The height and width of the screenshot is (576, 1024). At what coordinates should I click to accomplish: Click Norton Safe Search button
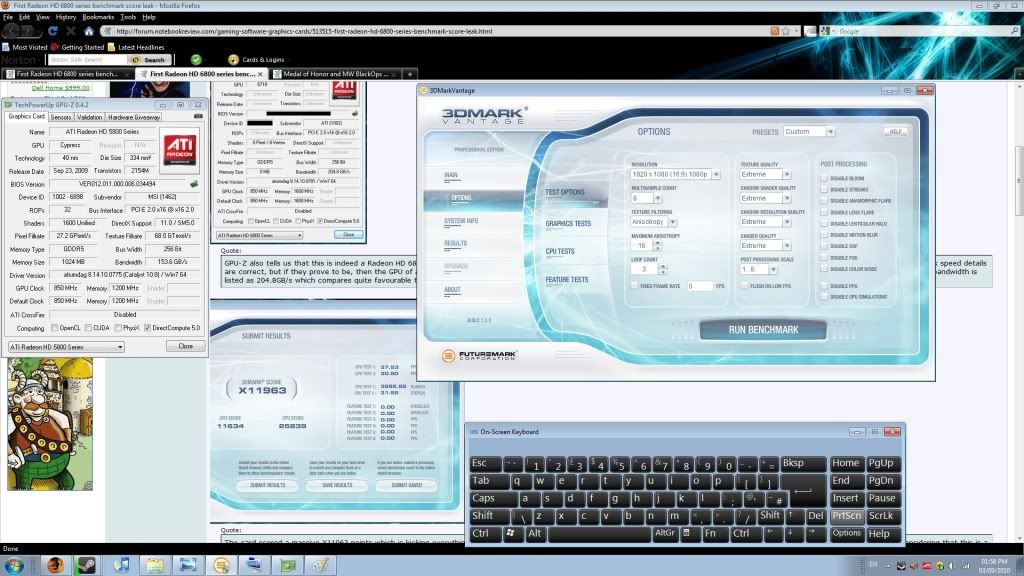[148, 59]
